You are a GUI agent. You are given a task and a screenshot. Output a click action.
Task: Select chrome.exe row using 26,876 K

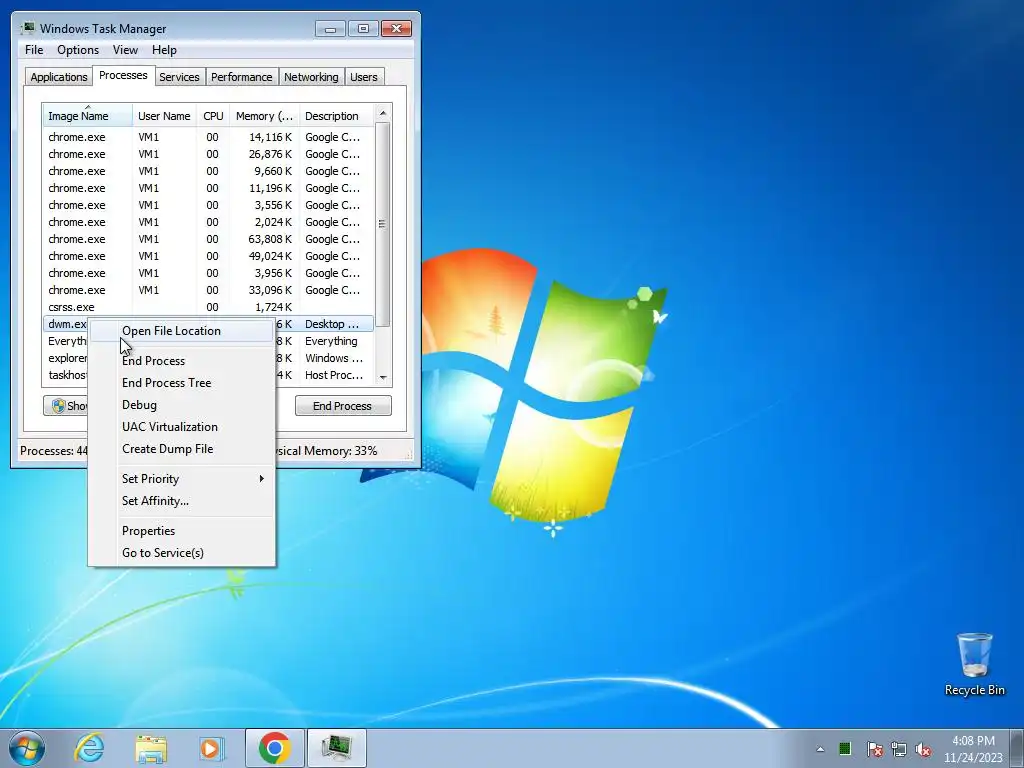pyautogui.click(x=208, y=154)
